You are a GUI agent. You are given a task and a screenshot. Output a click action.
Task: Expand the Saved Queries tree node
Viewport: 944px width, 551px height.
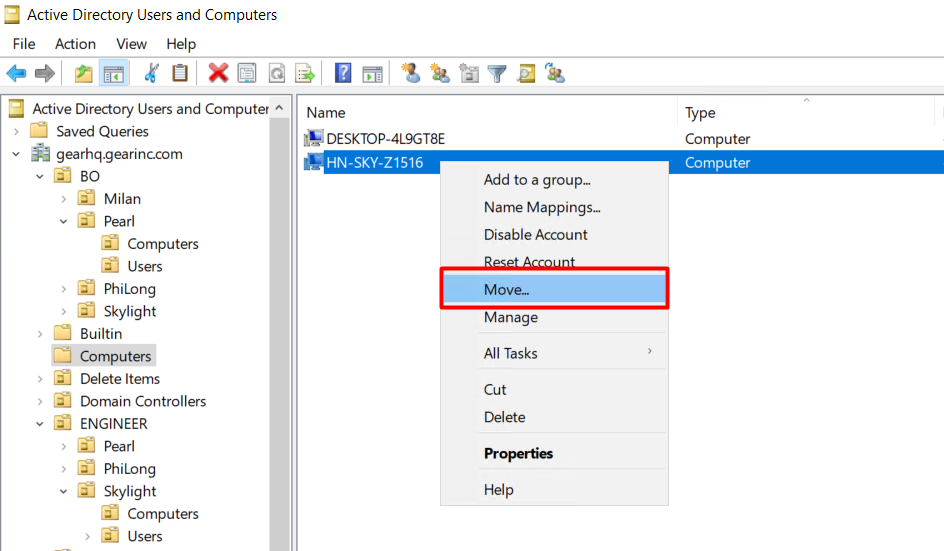point(17,131)
